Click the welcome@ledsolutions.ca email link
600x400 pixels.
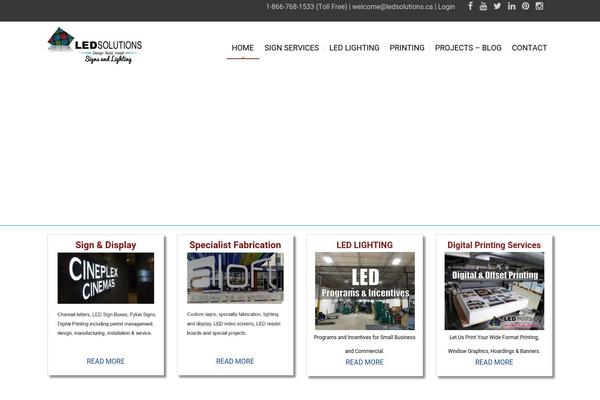[393, 7]
